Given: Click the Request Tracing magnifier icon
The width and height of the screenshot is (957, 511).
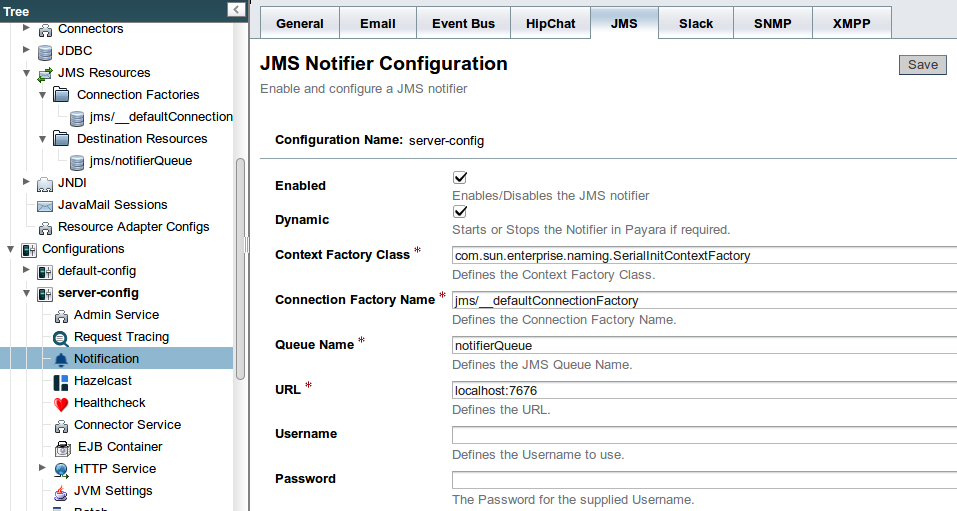Looking at the screenshot, I should [61, 338].
